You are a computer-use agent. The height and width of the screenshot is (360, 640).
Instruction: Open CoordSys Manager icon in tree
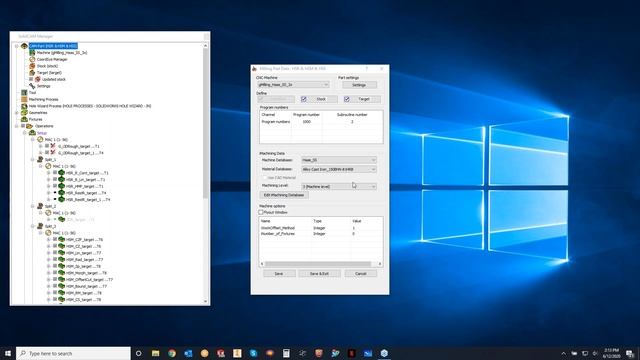coord(32,59)
